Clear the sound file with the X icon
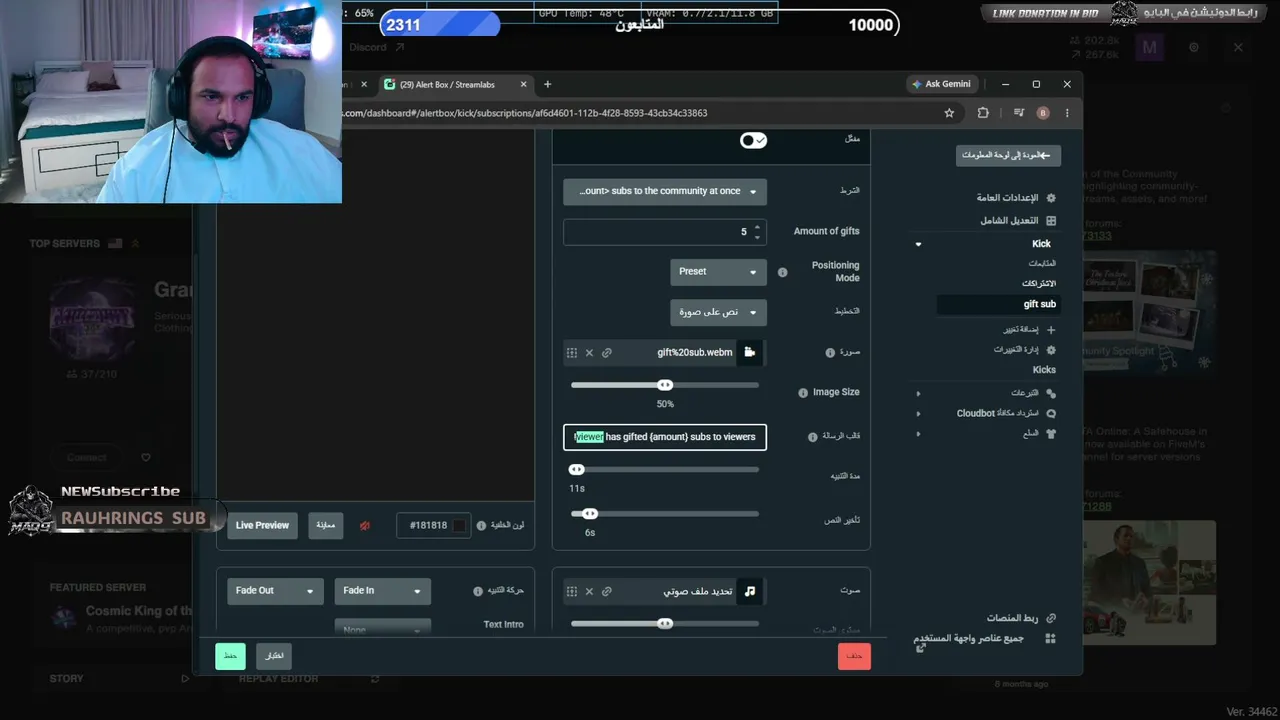Viewport: 1280px width, 720px height. [589, 592]
